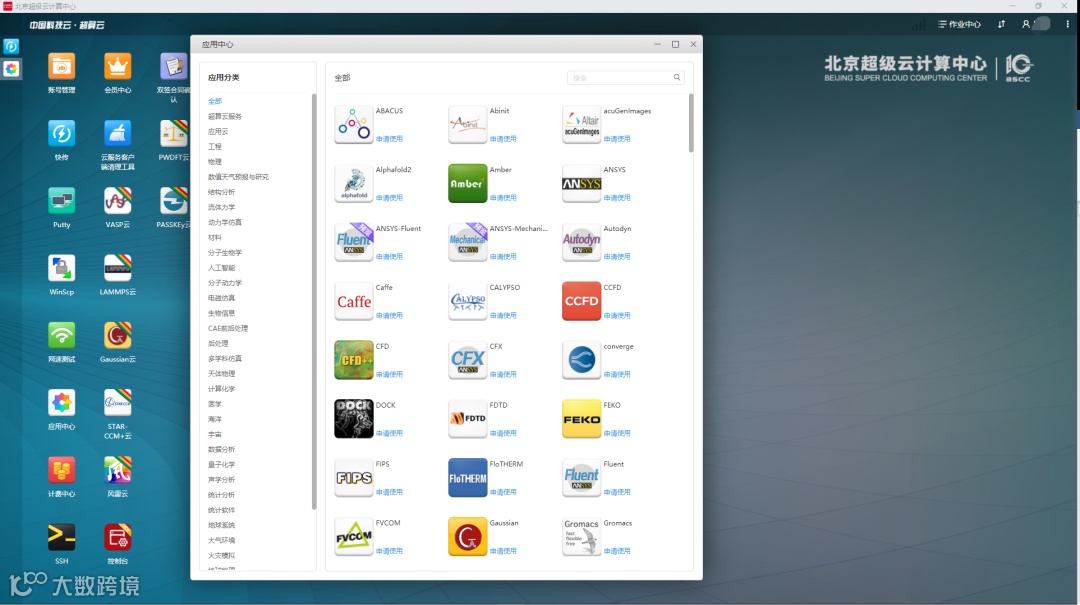The width and height of the screenshot is (1080, 605).
Task: Open the CFD++ app icon
Action: tap(353, 360)
